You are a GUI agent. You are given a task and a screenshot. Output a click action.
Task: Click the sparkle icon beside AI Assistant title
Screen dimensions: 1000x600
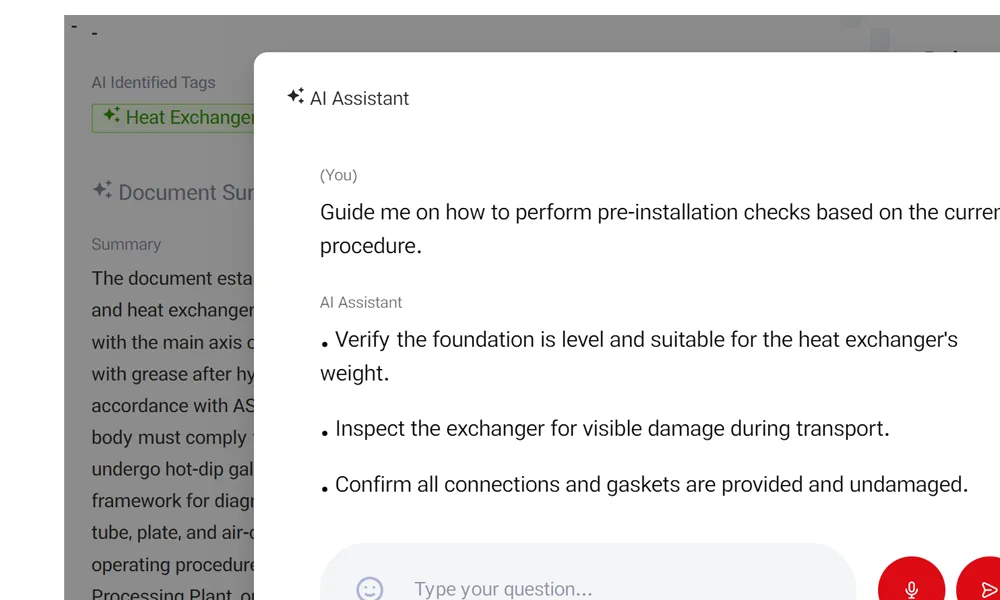tap(295, 96)
